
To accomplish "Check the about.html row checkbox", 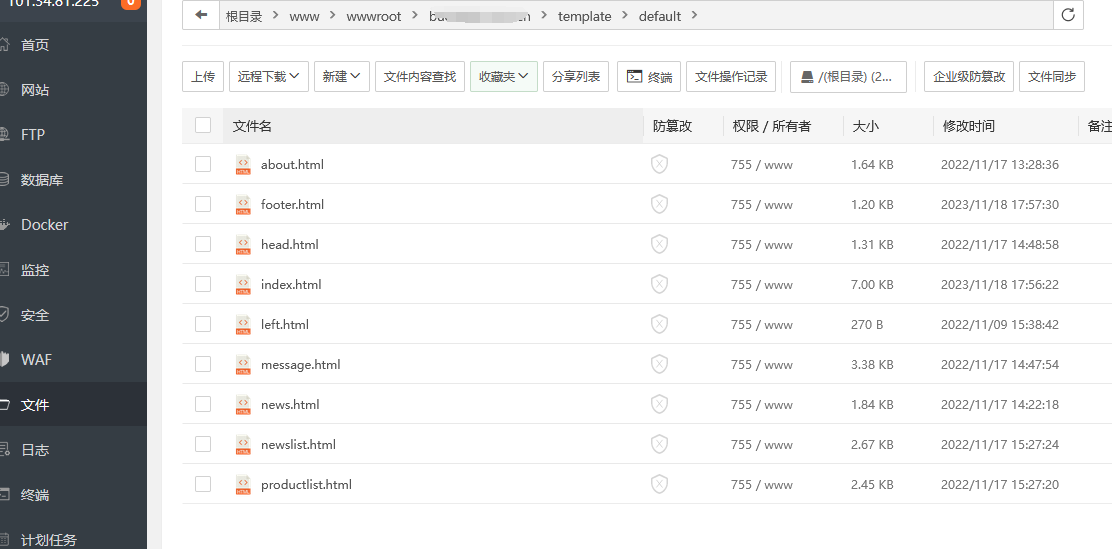I will click(x=203, y=165).
